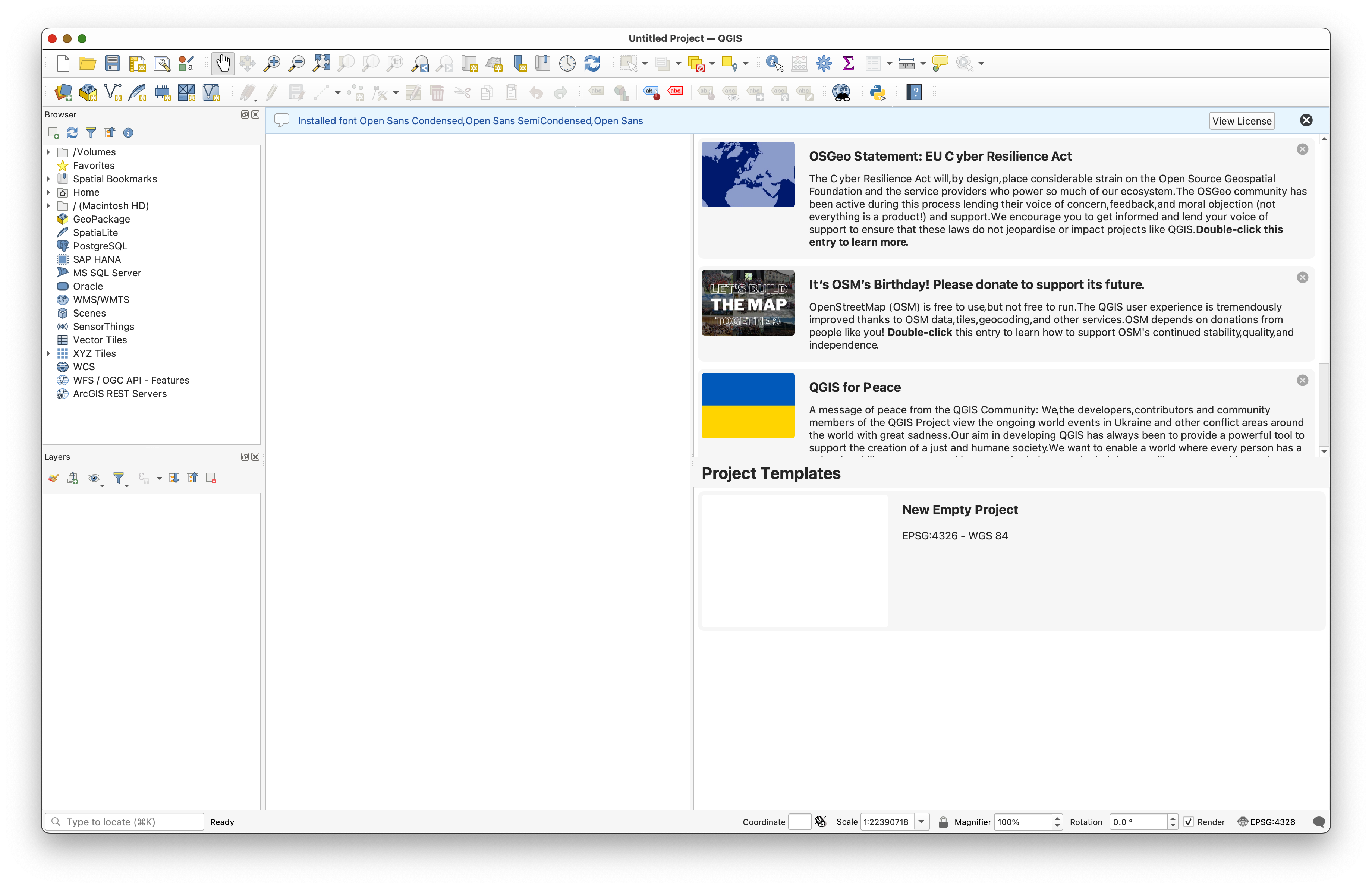Expand the Spatial Bookmarks node
This screenshot has height=888, width=1372.
coord(48,179)
